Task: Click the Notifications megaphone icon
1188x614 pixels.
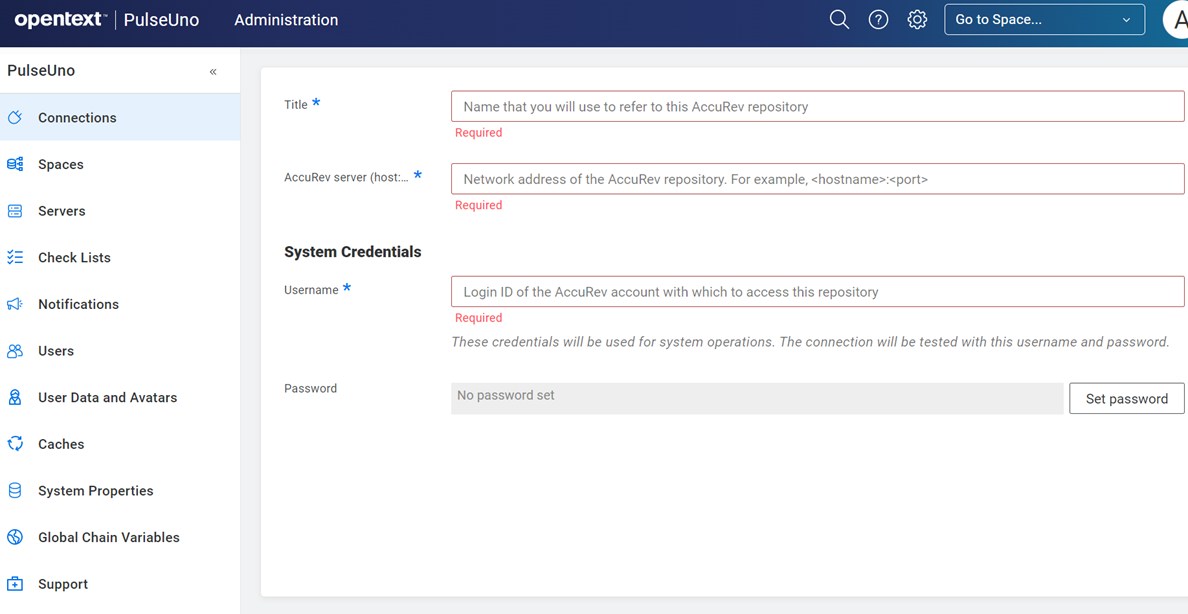Action: click(x=15, y=304)
